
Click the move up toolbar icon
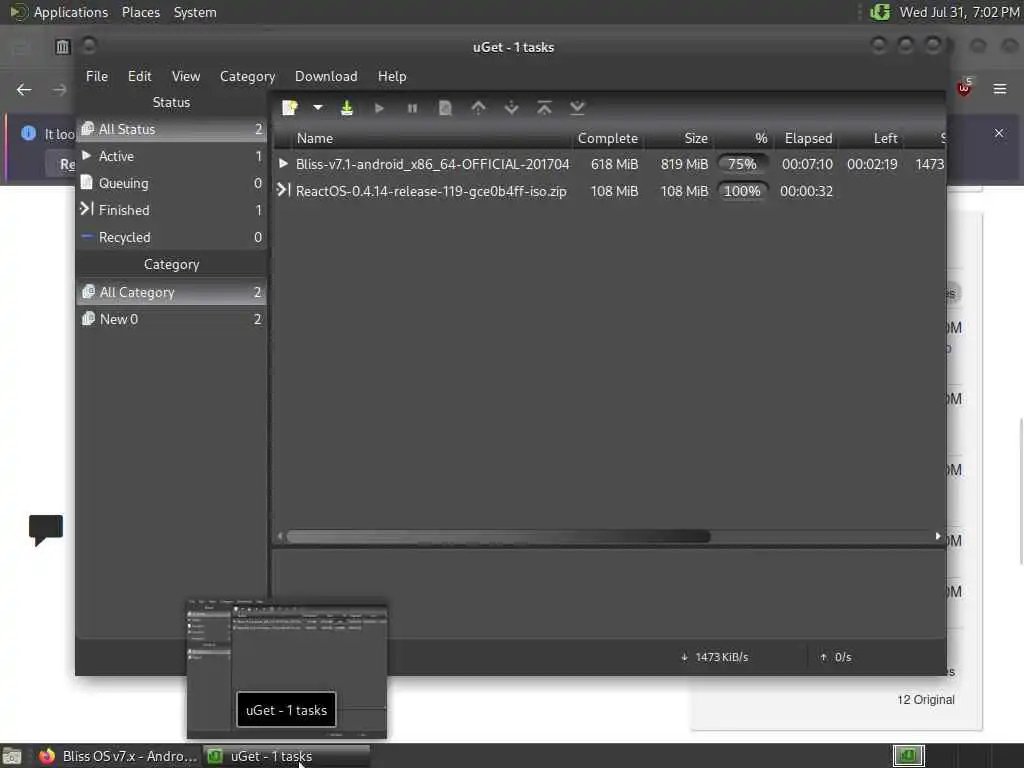point(479,108)
